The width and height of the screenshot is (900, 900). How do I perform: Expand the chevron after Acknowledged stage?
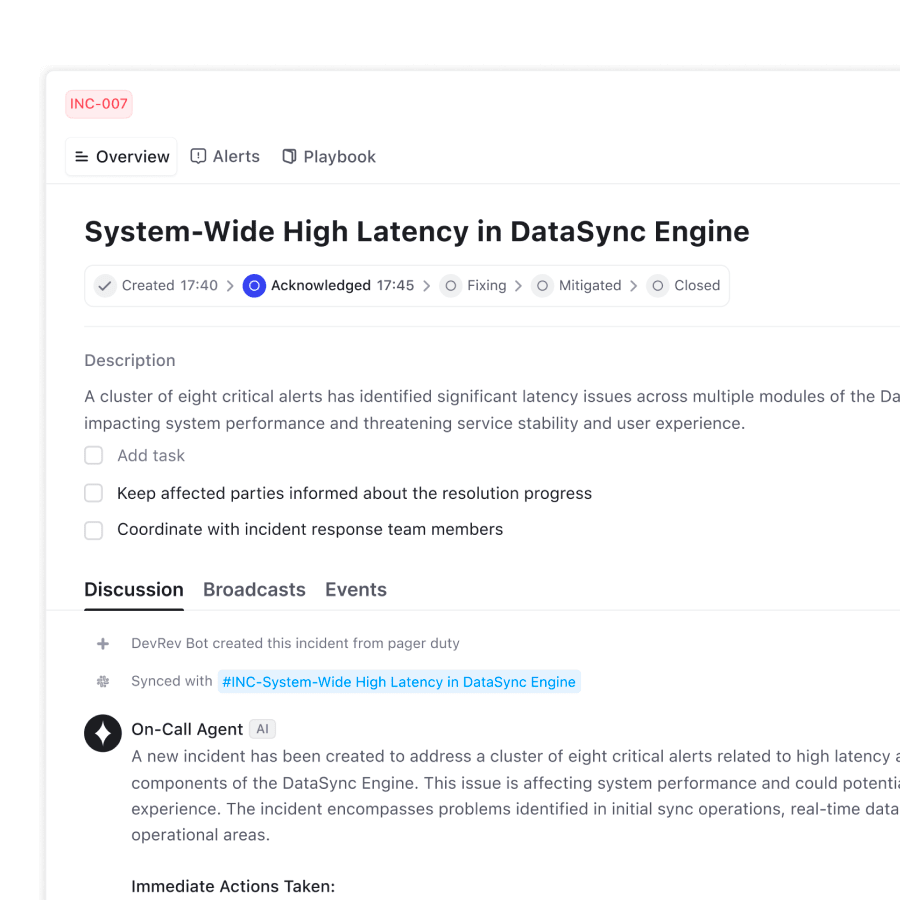(427, 285)
